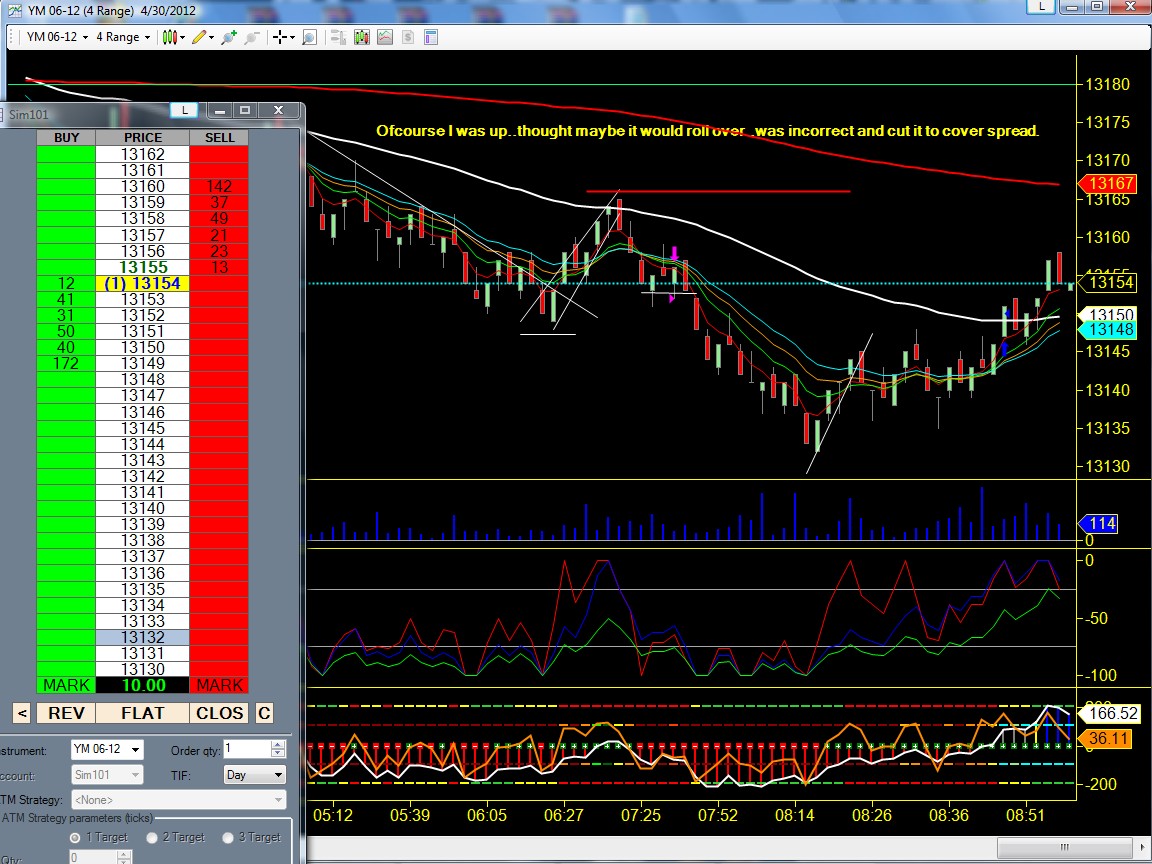Click the greyed zoom out magnifier icon
Viewport: 1152px width, 864px height.
click(x=252, y=37)
